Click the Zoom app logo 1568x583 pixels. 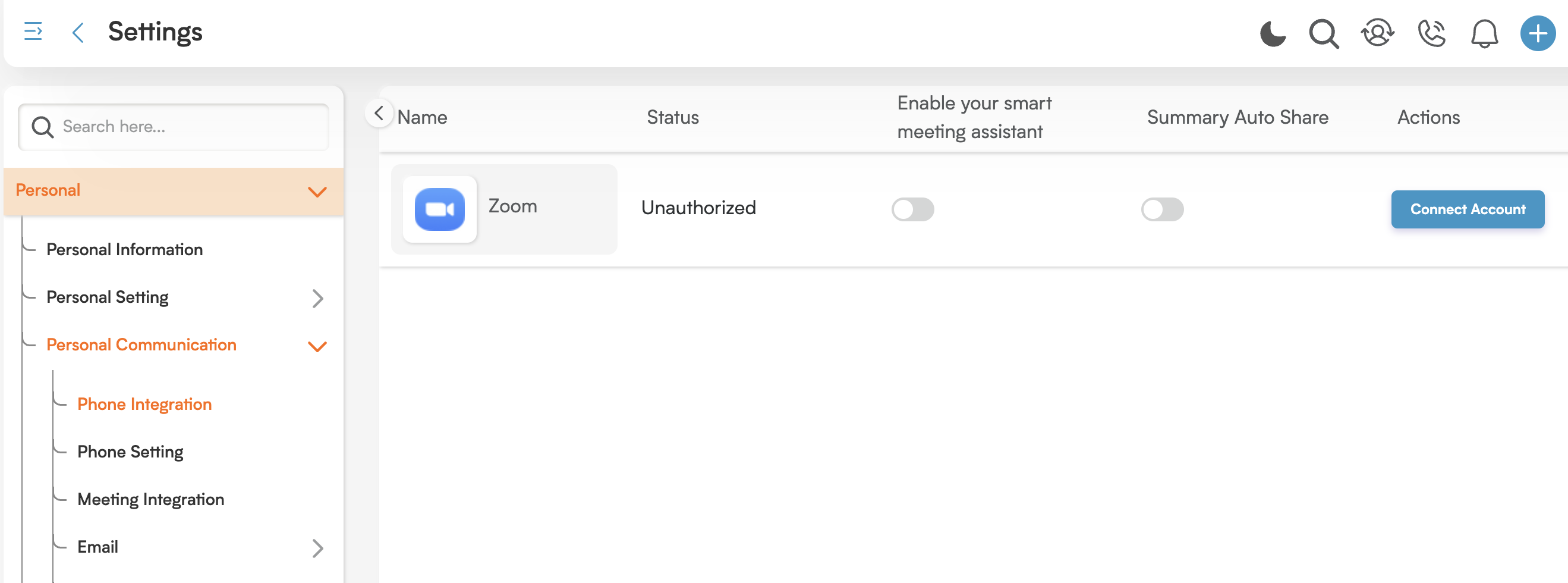pyautogui.click(x=439, y=209)
